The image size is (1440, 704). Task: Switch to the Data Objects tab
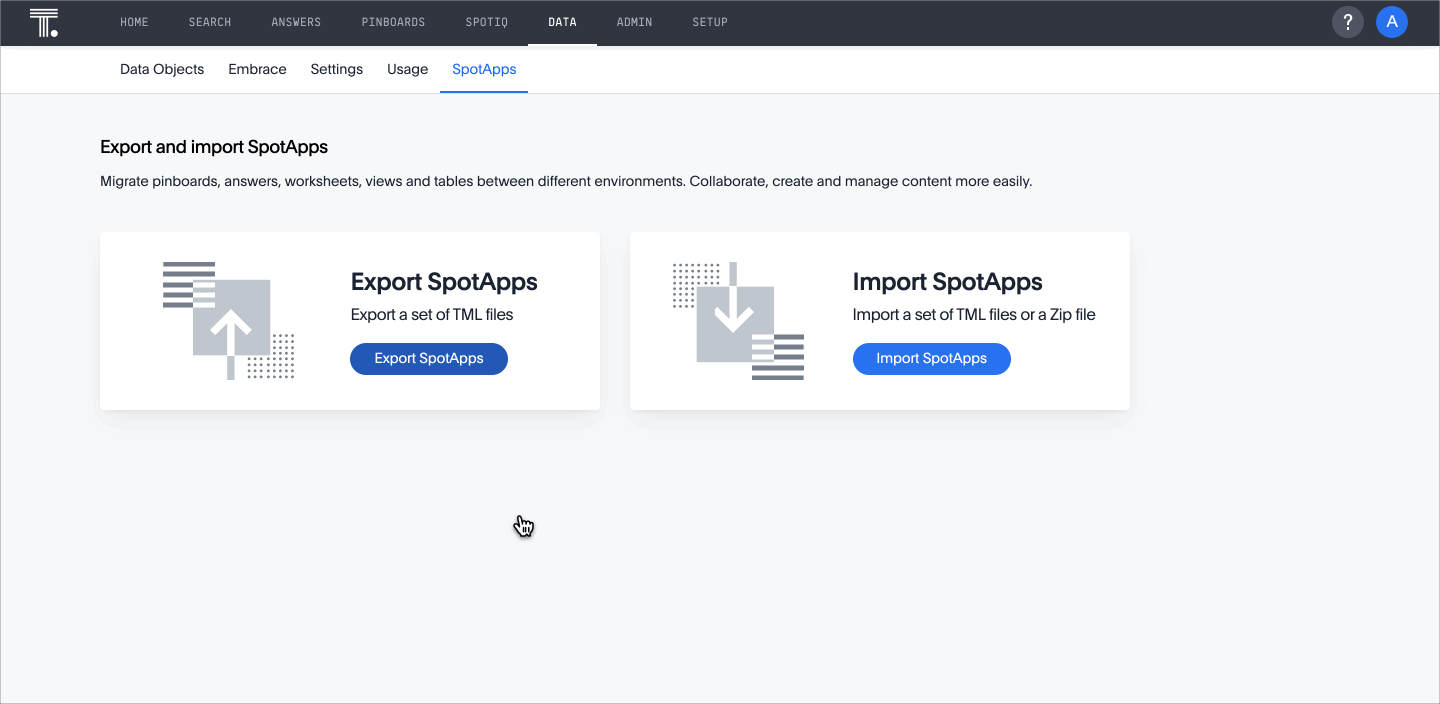(162, 69)
